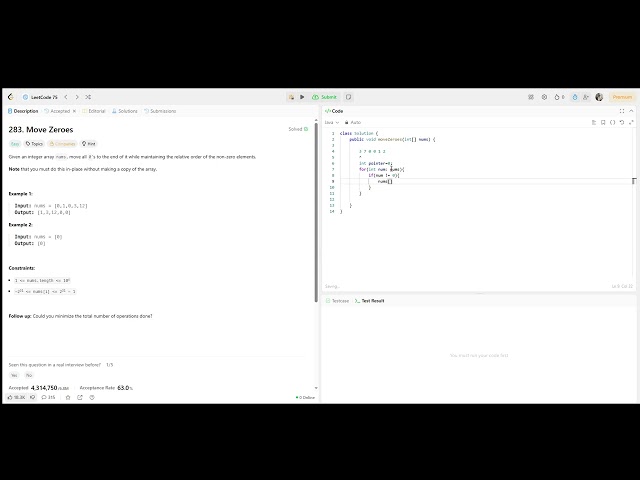Maximize the Code panel icon
640x480 pixels.
[x=622, y=111]
